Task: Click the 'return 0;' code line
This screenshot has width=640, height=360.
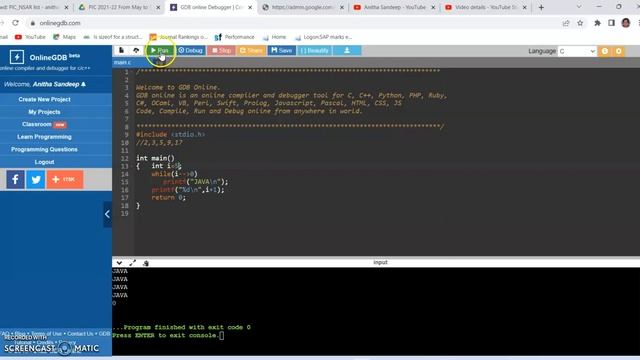Action: [x=168, y=198]
